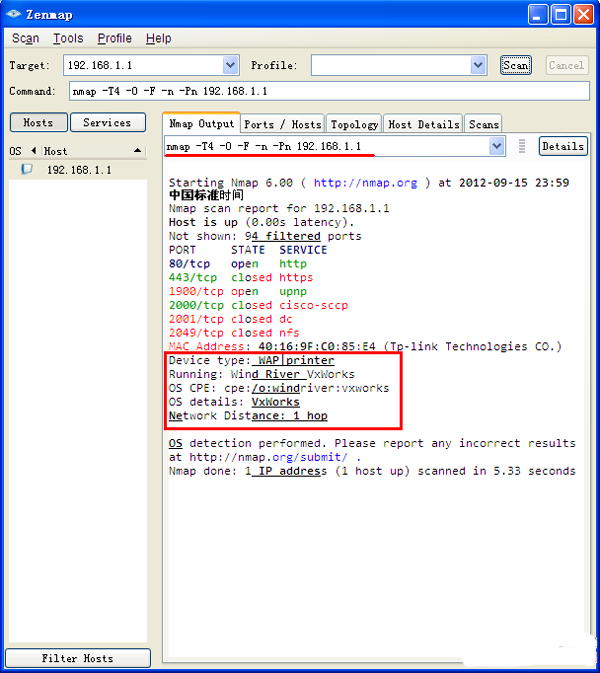Expand the nmap output scan selector dropdown

click(497, 146)
